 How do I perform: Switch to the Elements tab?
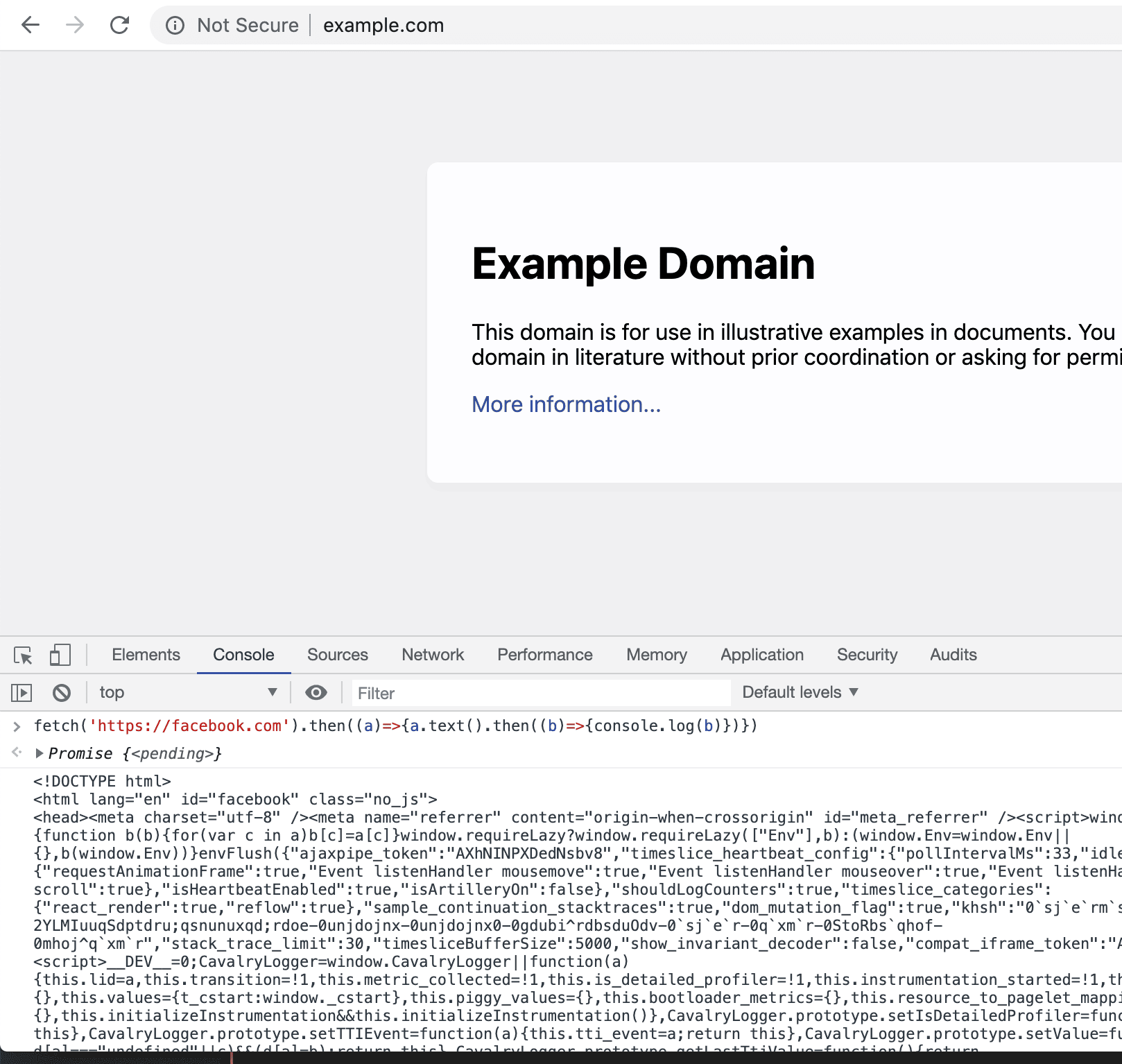[146, 655]
